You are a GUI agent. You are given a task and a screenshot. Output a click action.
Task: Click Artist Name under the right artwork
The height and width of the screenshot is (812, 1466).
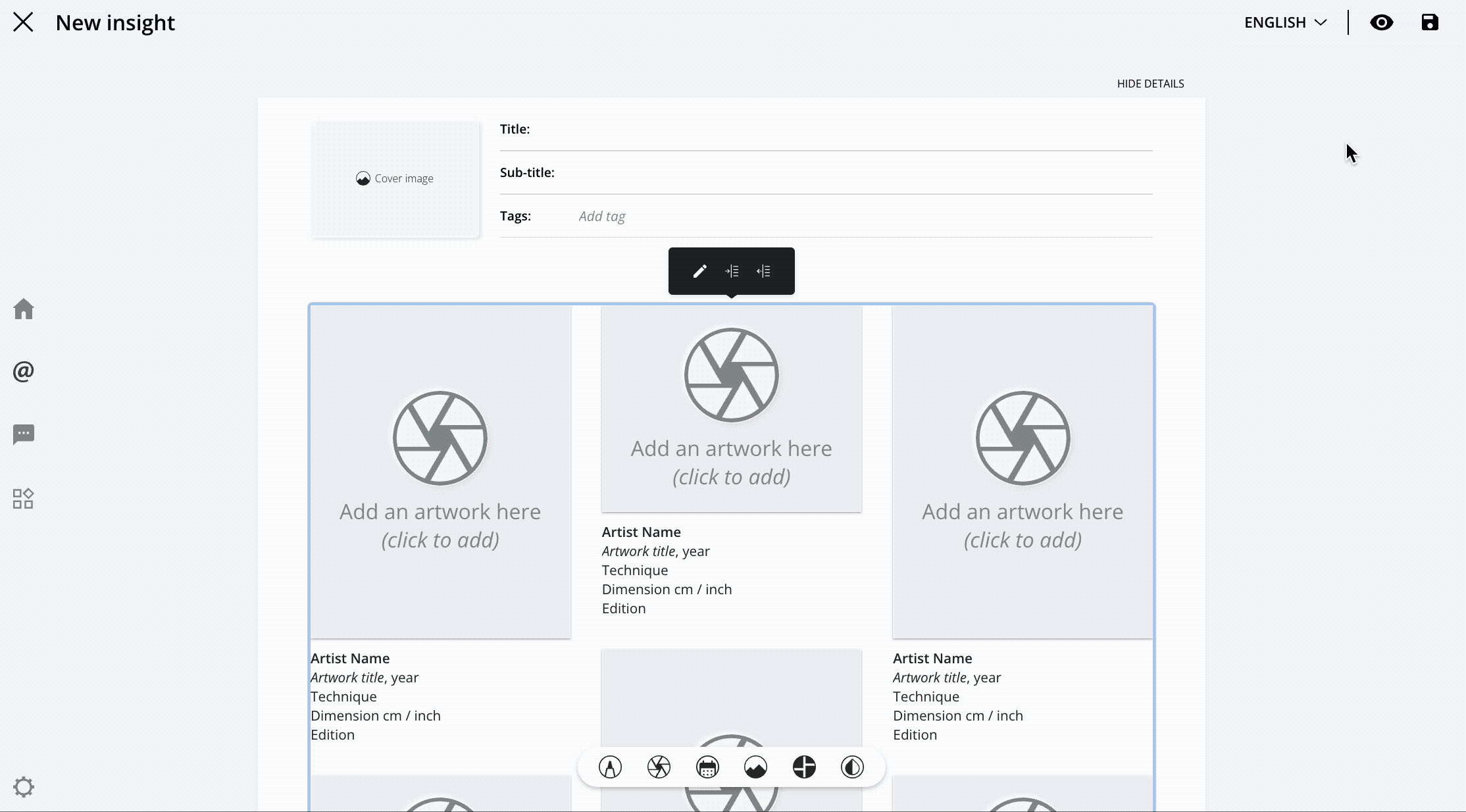point(932,658)
